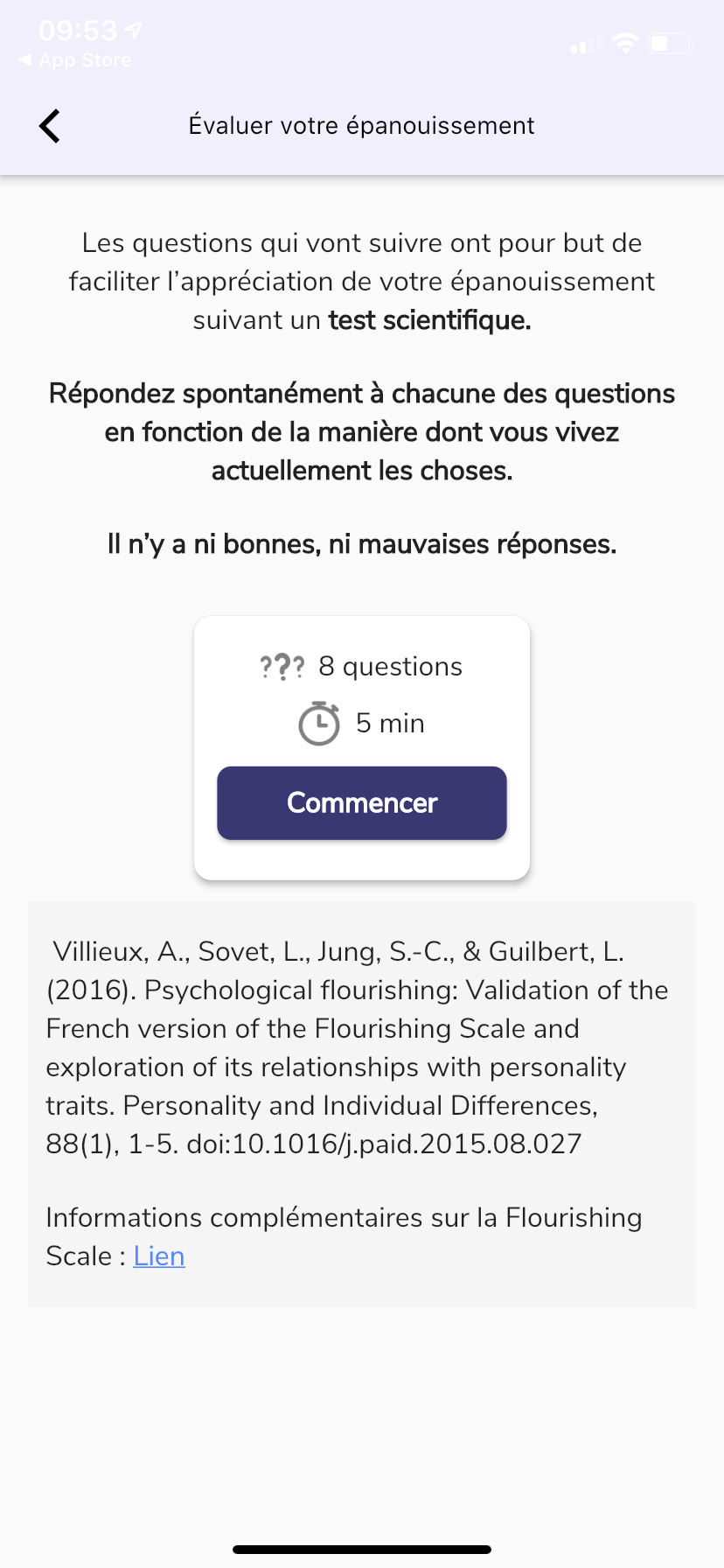Return to App Store via status bar
Image resolution: width=724 pixels, height=1568 pixels.
click(x=76, y=60)
